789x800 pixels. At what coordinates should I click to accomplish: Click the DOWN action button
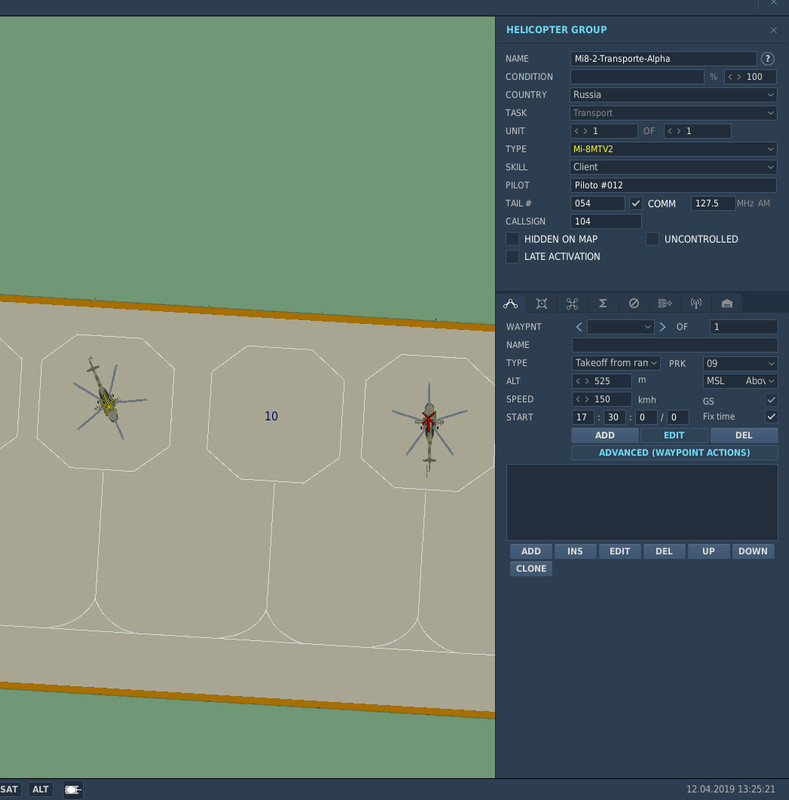tap(753, 552)
